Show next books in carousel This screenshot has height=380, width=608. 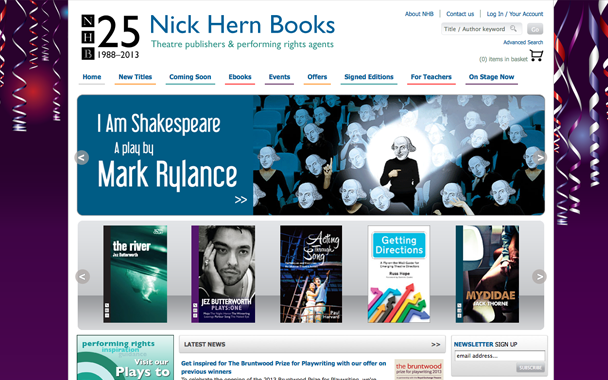[x=539, y=276]
